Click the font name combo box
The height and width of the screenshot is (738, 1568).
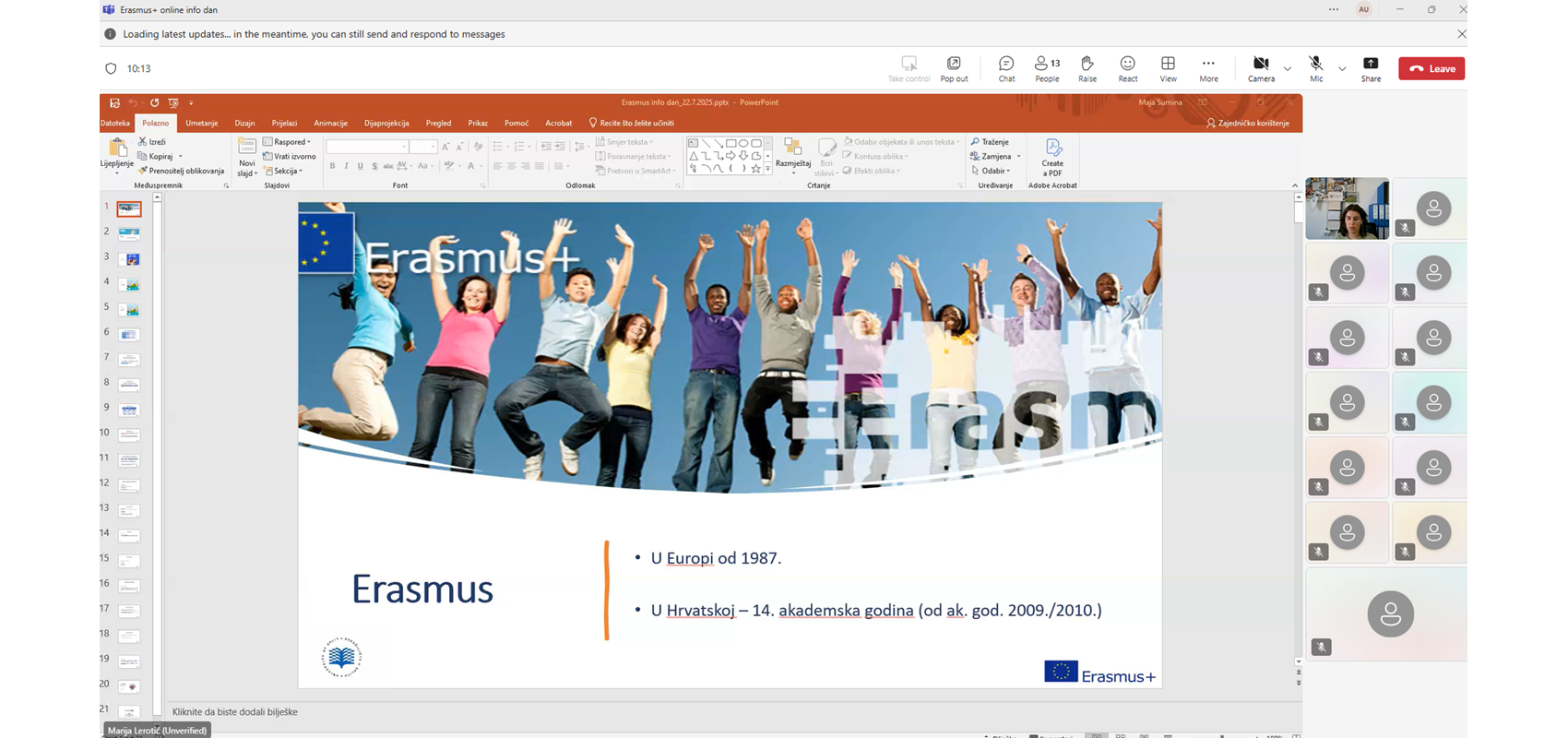tap(366, 147)
